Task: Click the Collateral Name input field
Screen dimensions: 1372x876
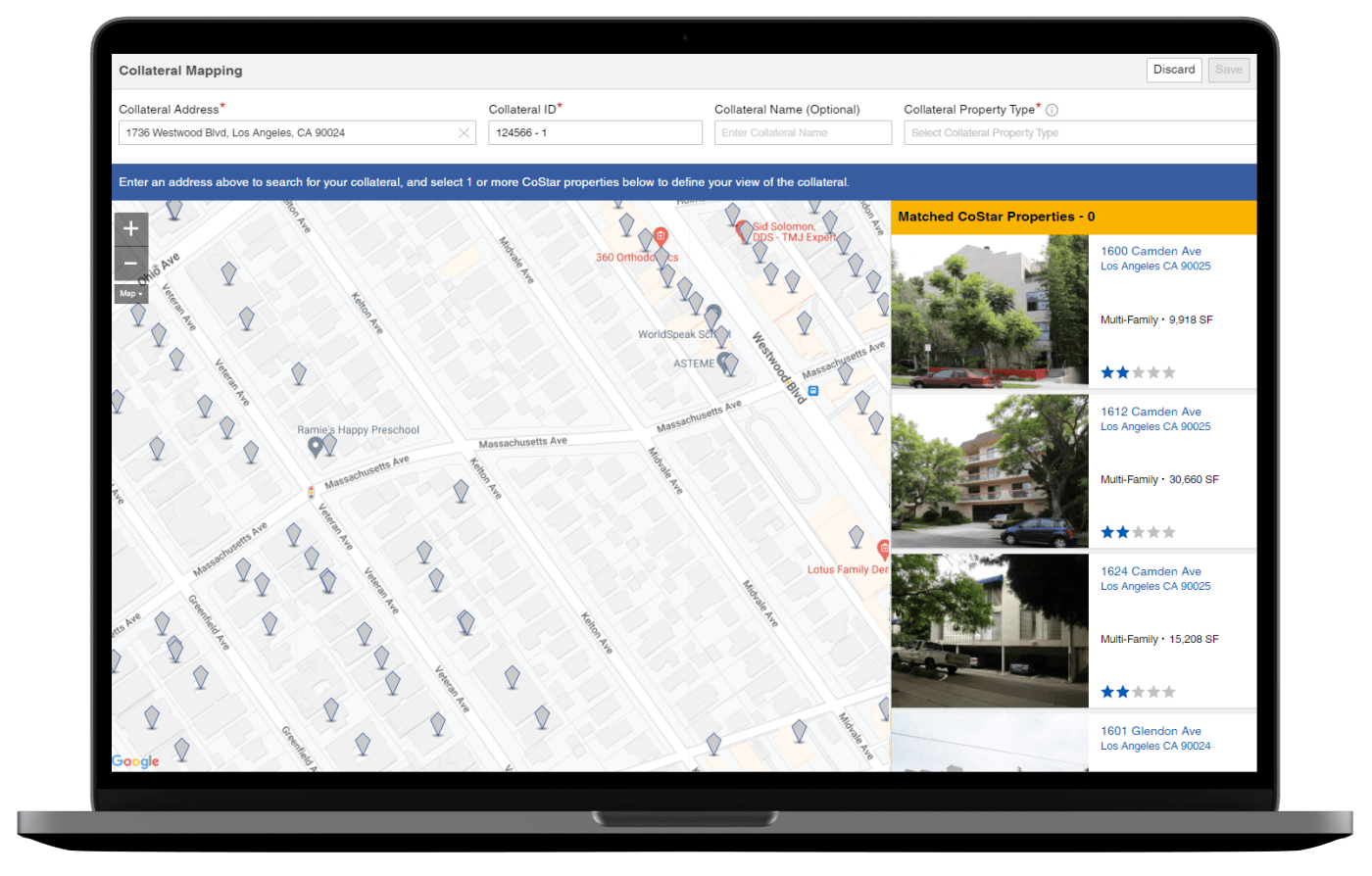Action: pos(803,133)
